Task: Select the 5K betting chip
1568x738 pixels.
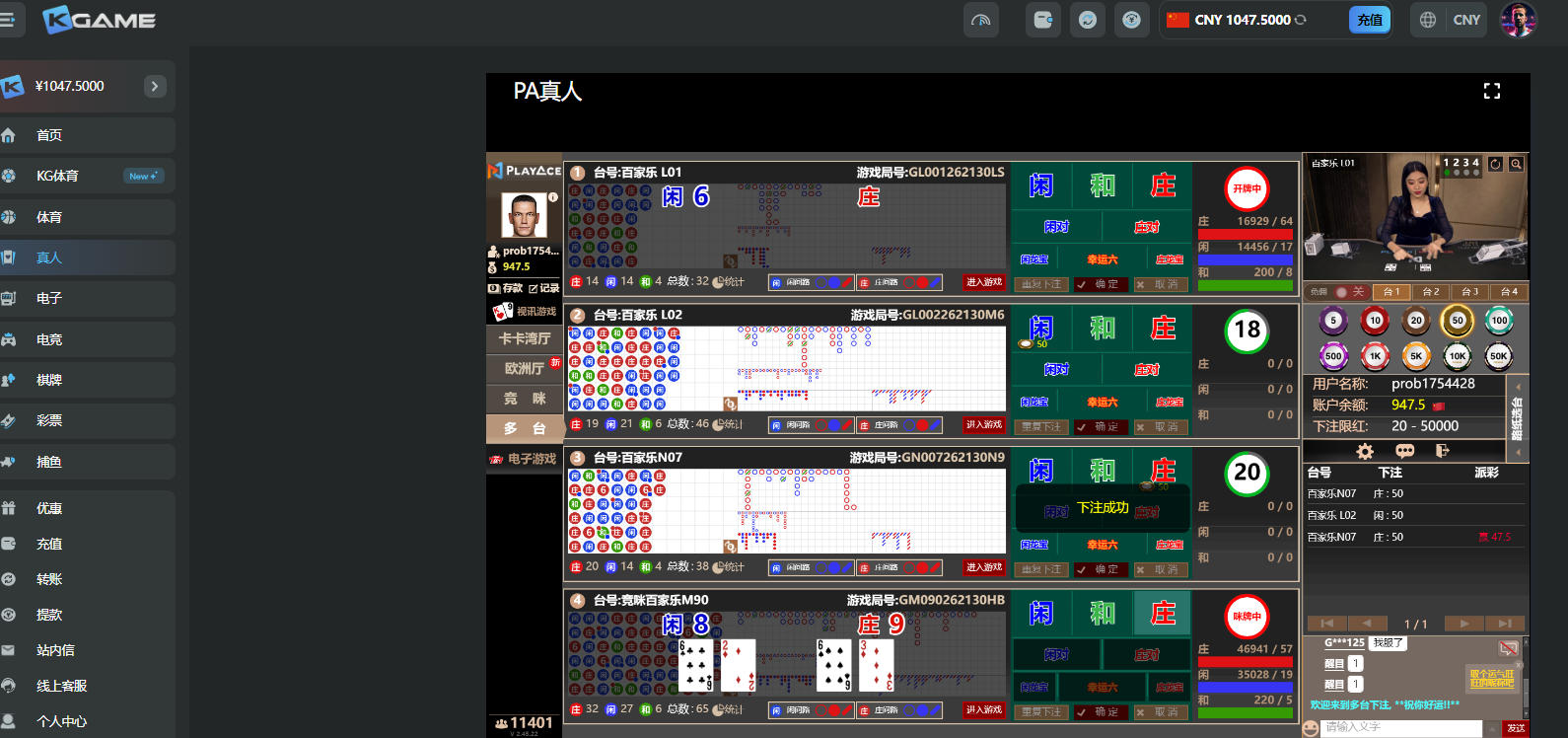Action: 1416,356
